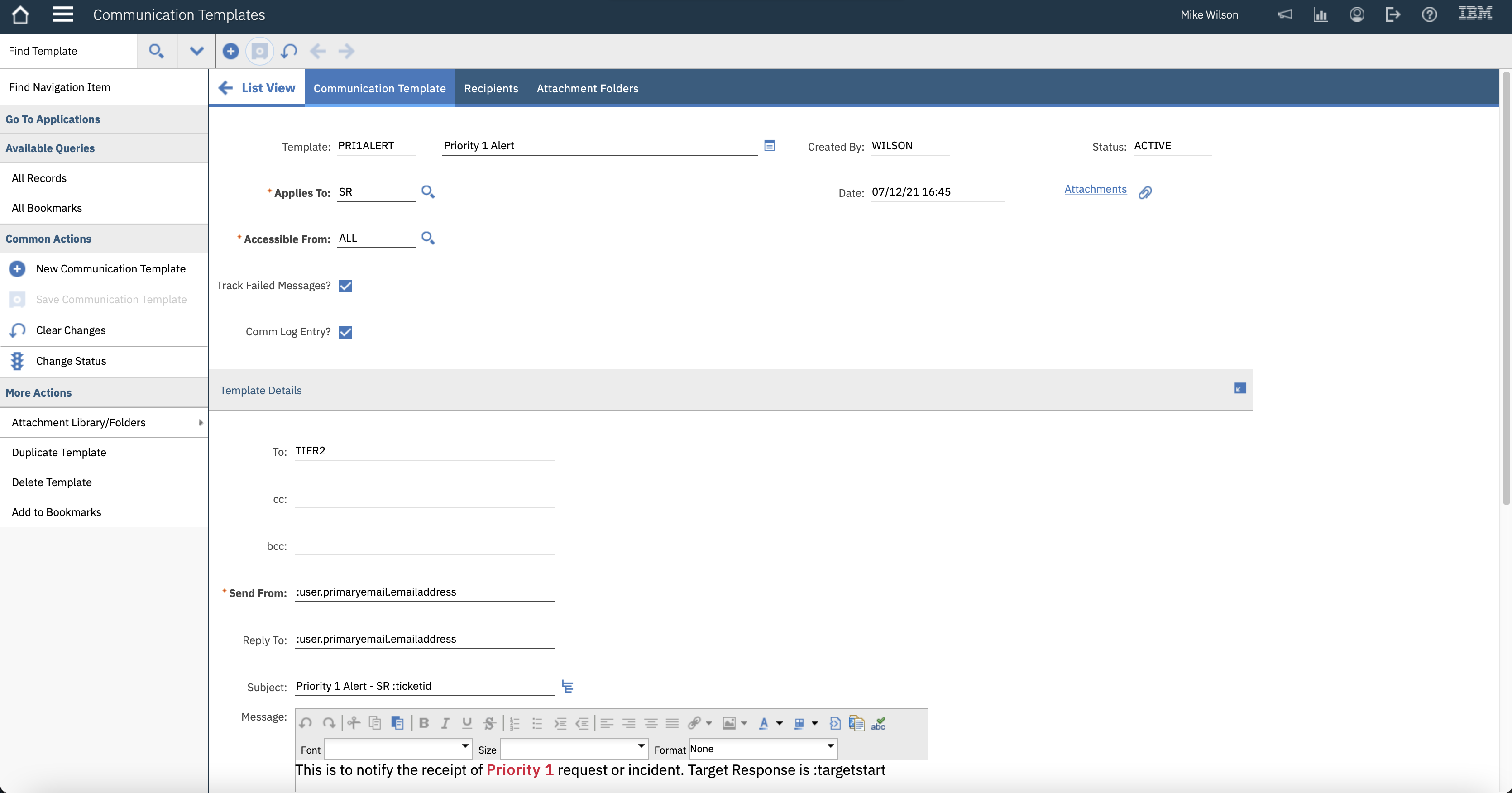Collapse the Template Details section
The width and height of the screenshot is (1512, 793).
click(1239, 388)
